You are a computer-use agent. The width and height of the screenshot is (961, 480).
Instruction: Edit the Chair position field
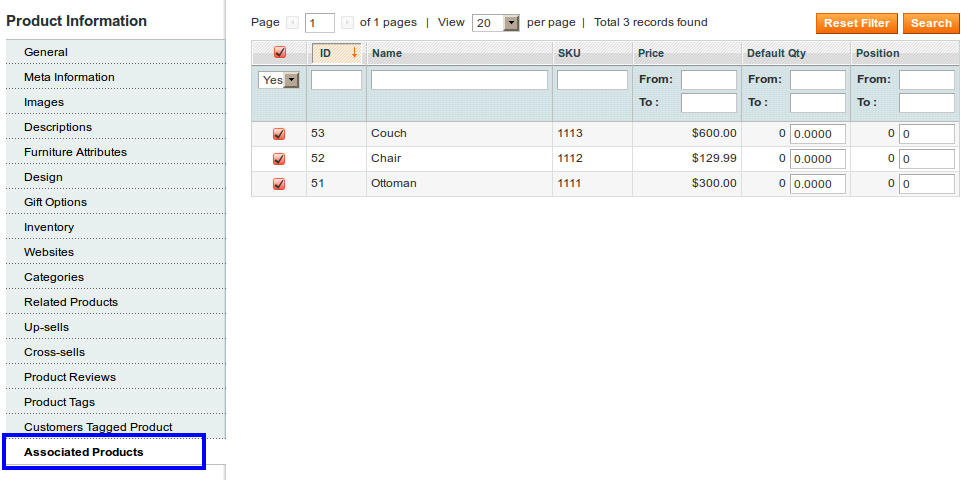pyautogui.click(x=927, y=159)
